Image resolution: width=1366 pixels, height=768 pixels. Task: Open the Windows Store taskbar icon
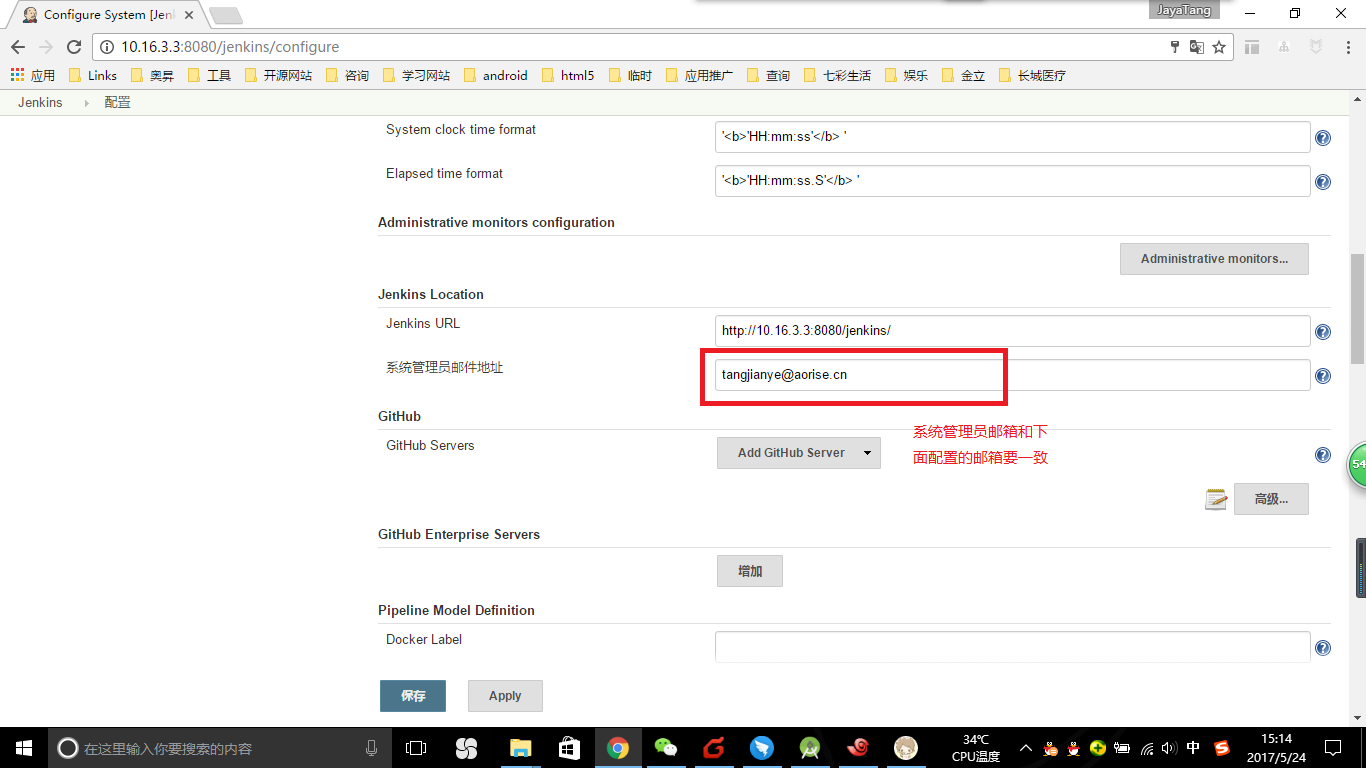tap(569, 748)
